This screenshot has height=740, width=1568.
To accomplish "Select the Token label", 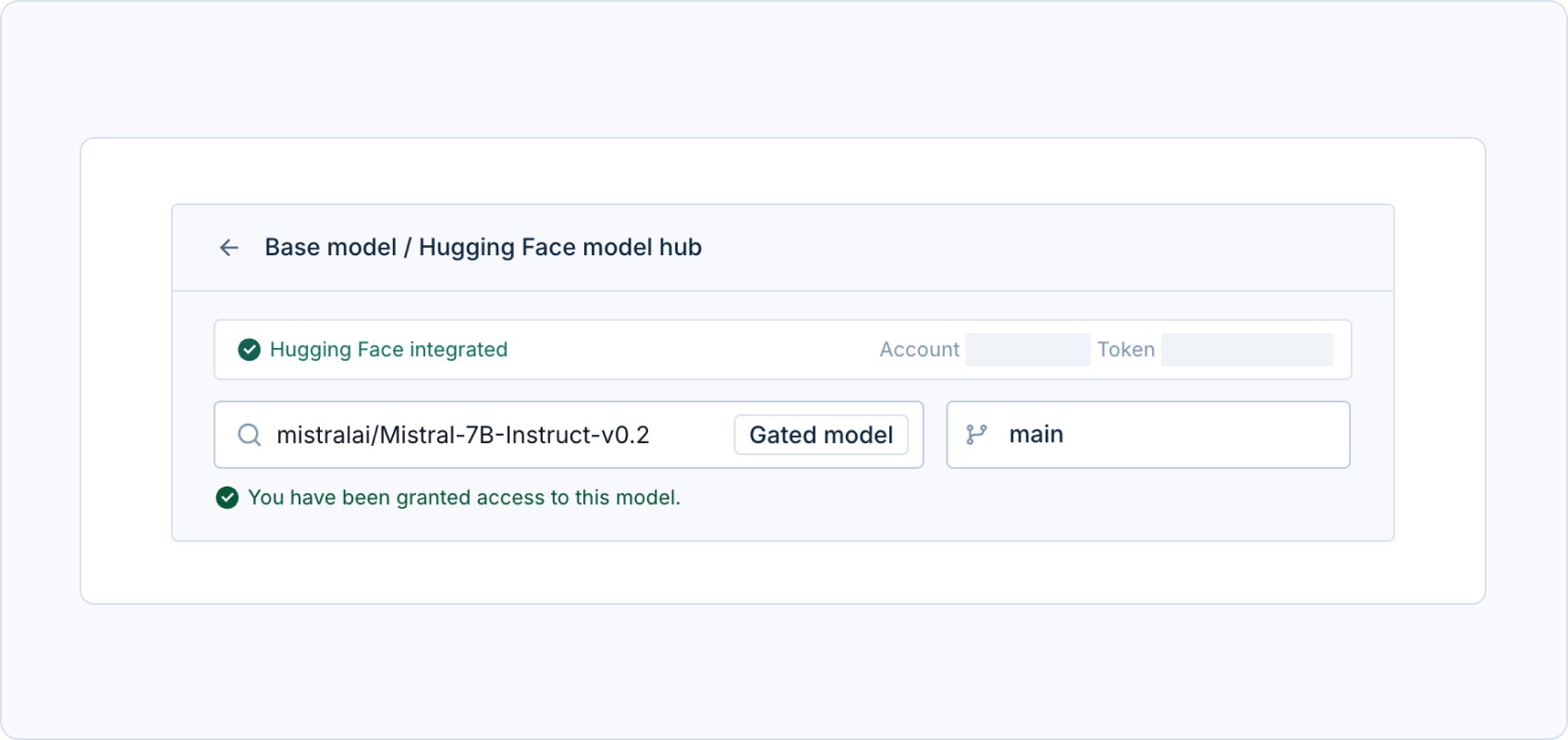I will click(x=1126, y=350).
